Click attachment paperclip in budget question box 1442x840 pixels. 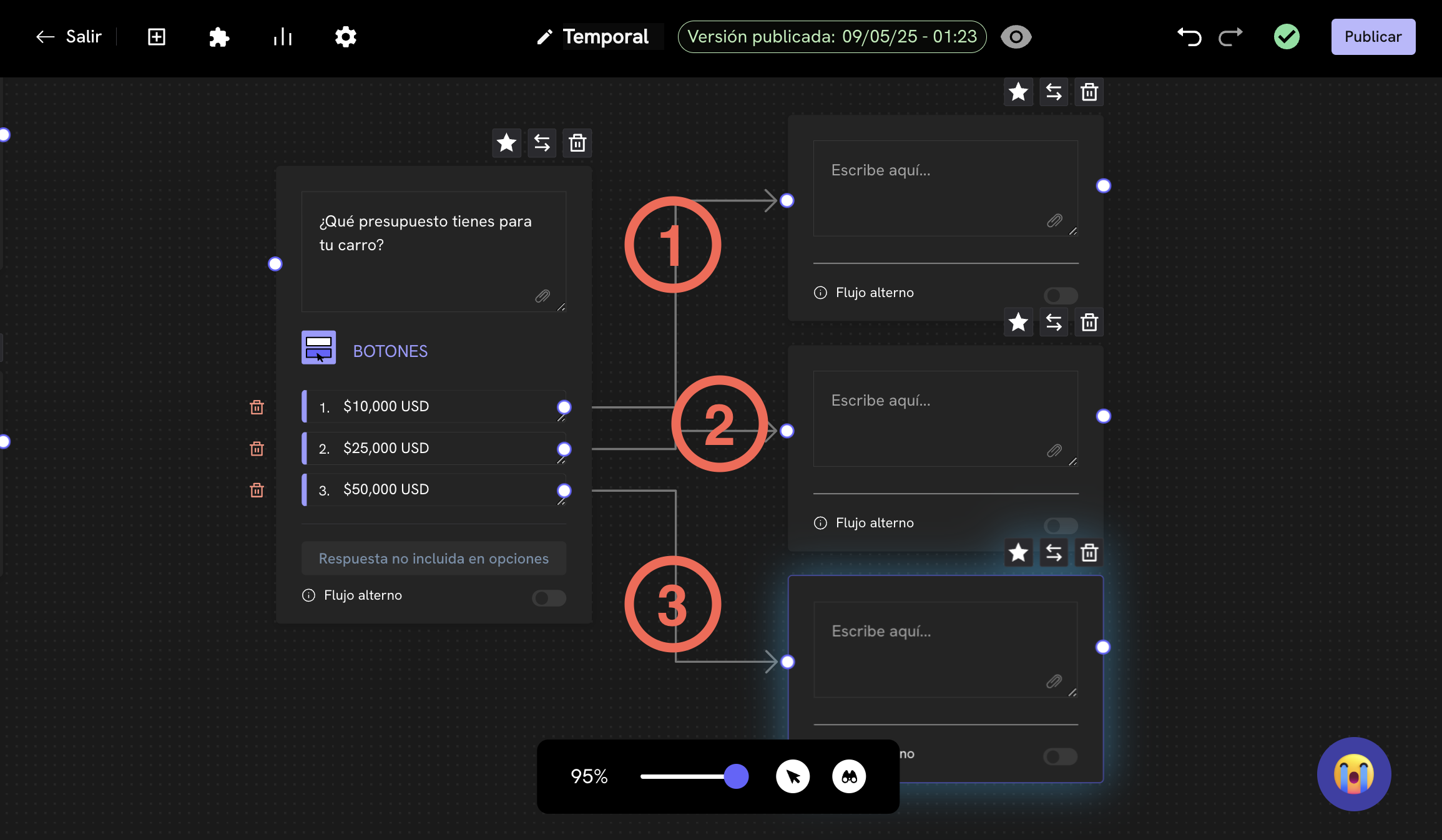(542, 296)
